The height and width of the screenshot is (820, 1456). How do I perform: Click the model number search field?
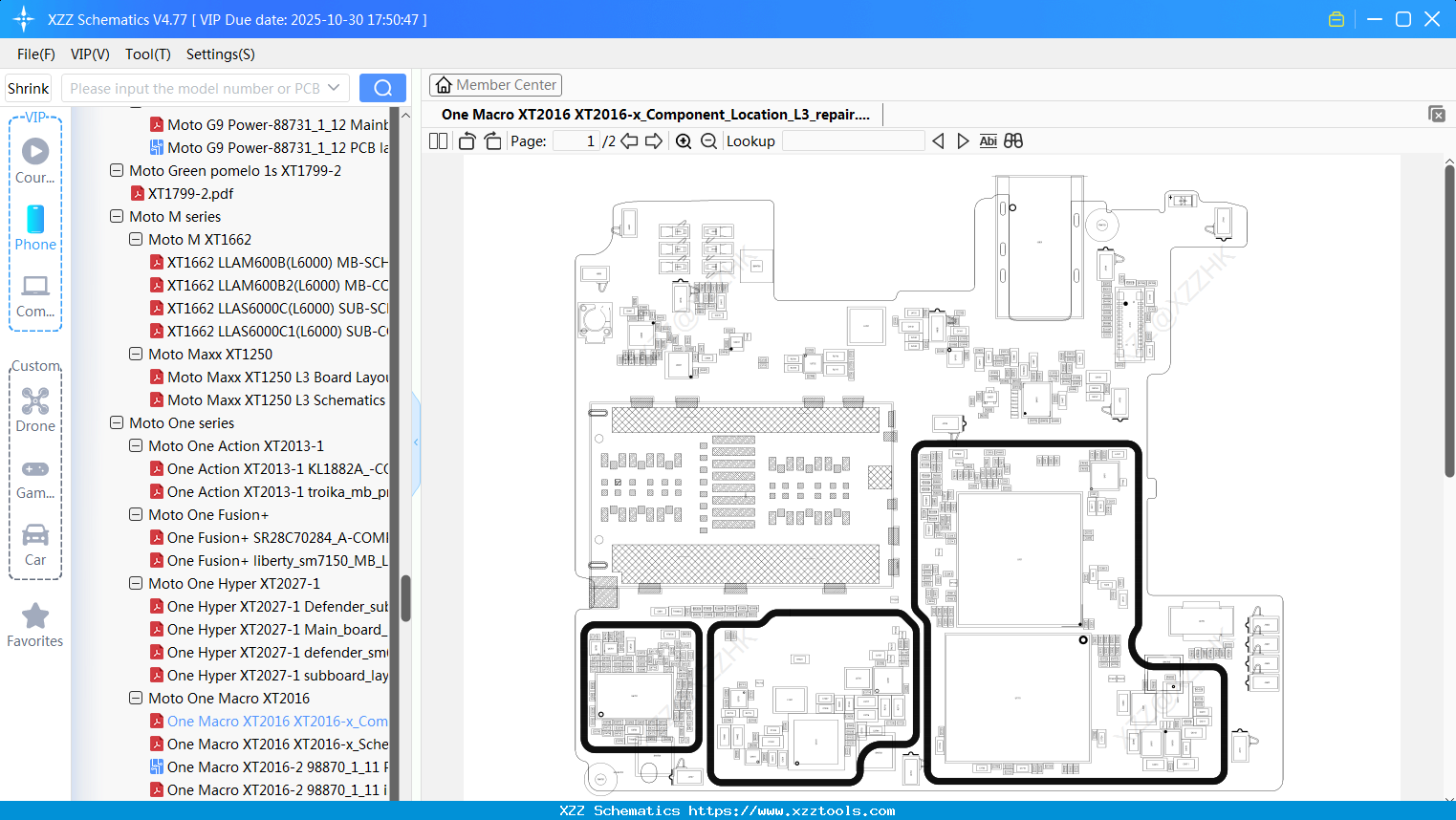[195, 88]
